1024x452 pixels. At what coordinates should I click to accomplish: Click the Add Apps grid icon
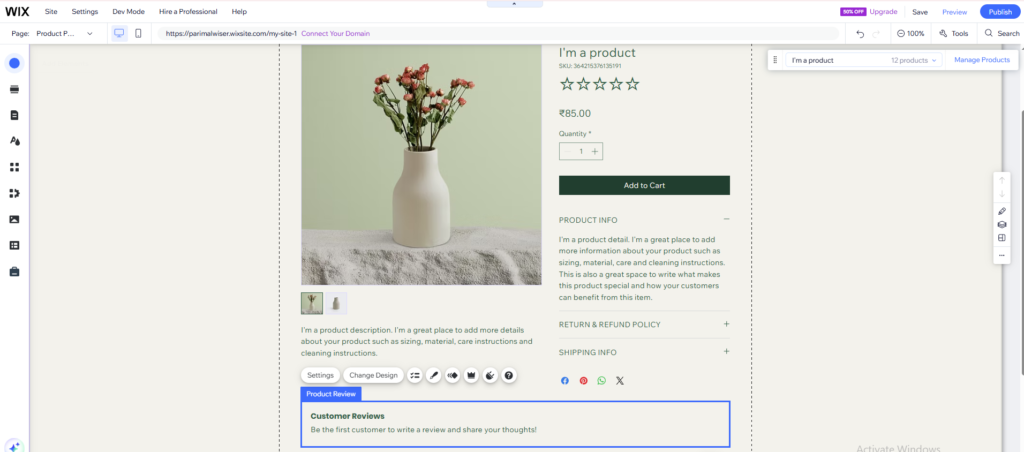point(14,167)
